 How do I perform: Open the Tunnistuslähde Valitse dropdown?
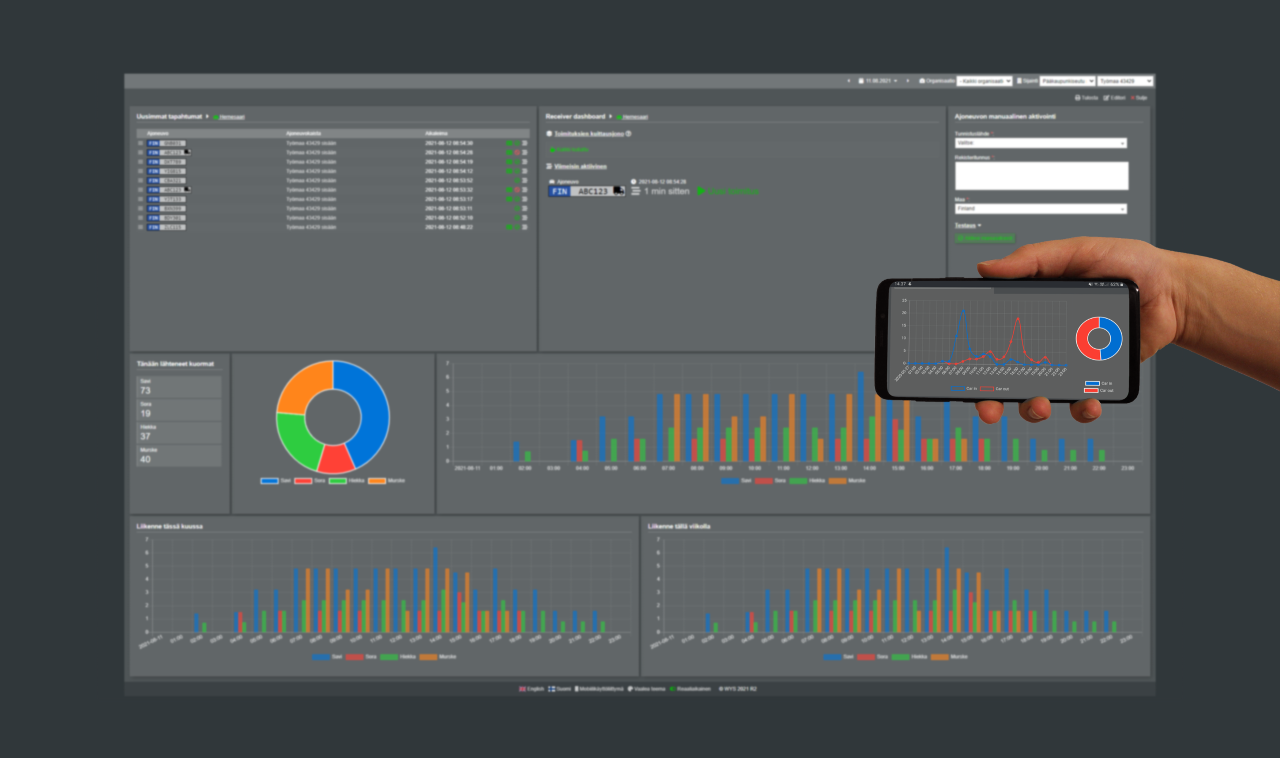click(1041, 143)
